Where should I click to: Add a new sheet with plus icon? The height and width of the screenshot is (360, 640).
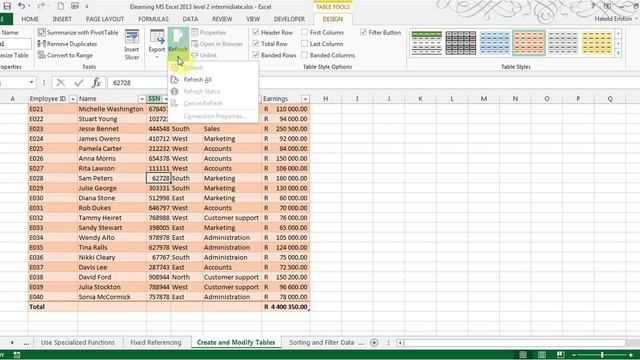(374, 342)
